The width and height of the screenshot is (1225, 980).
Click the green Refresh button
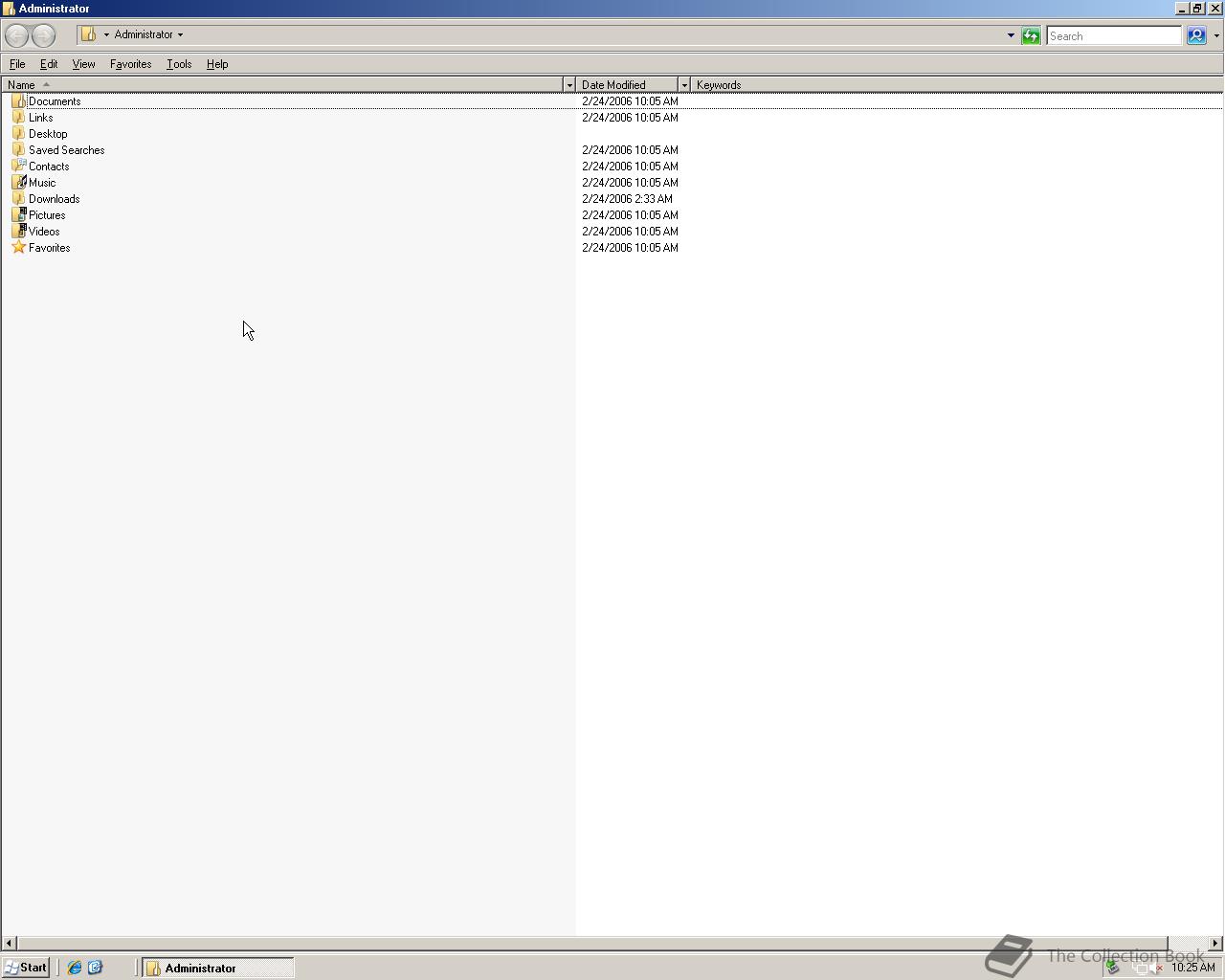(x=1031, y=35)
